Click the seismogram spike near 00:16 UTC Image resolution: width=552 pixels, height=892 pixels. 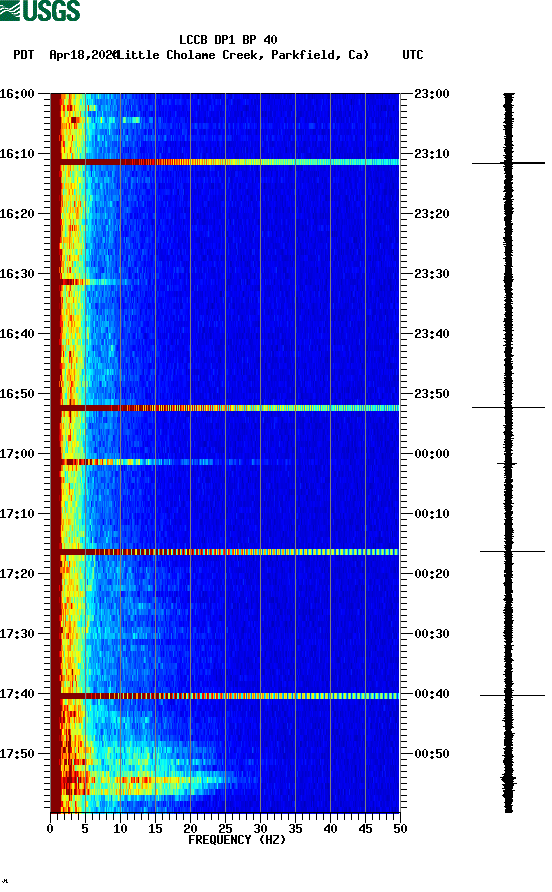[512, 551]
